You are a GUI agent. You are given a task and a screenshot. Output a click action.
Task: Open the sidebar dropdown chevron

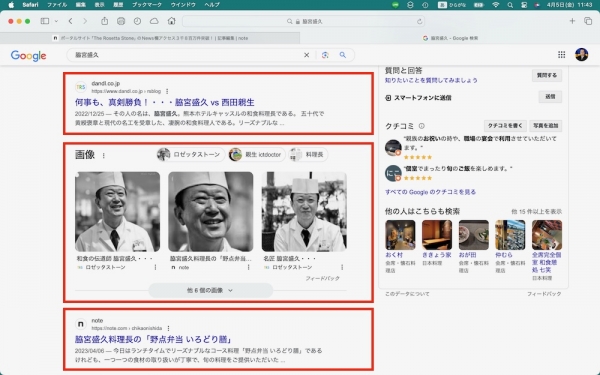tap(56, 21)
